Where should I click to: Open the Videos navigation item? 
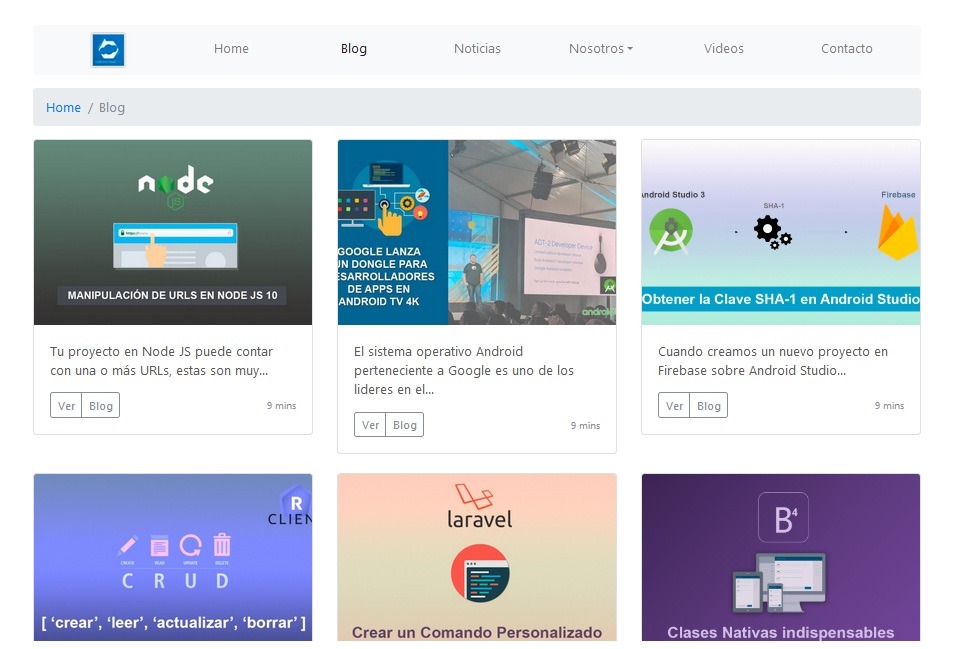(x=724, y=48)
